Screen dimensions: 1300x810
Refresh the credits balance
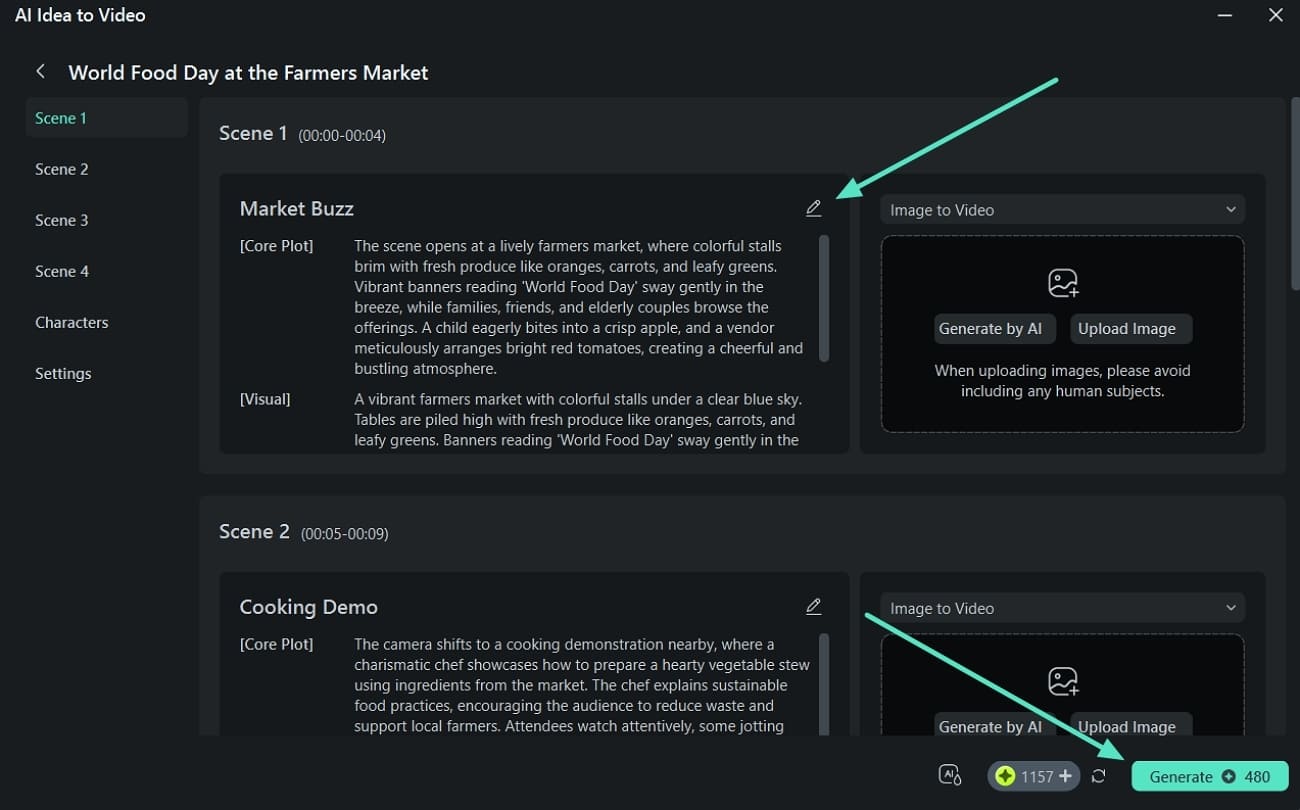pos(1099,776)
